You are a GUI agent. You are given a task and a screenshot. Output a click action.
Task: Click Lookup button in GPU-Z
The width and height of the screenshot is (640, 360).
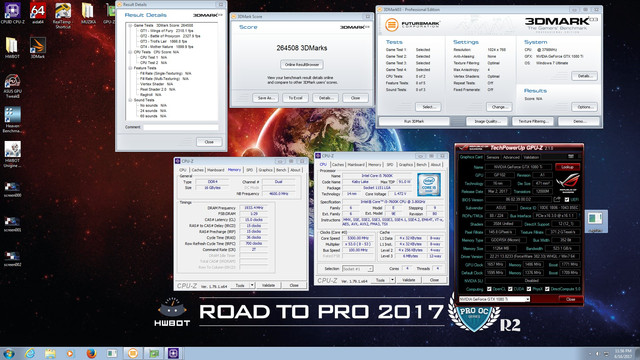[x=567, y=167]
